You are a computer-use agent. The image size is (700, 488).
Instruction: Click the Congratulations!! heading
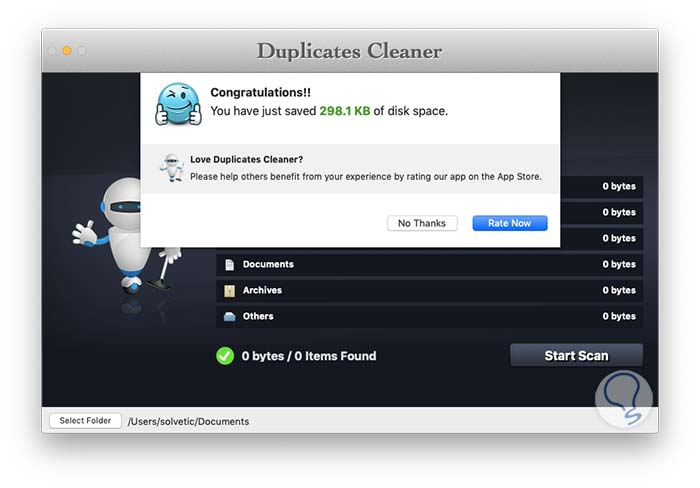pyautogui.click(x=261, y=92)
